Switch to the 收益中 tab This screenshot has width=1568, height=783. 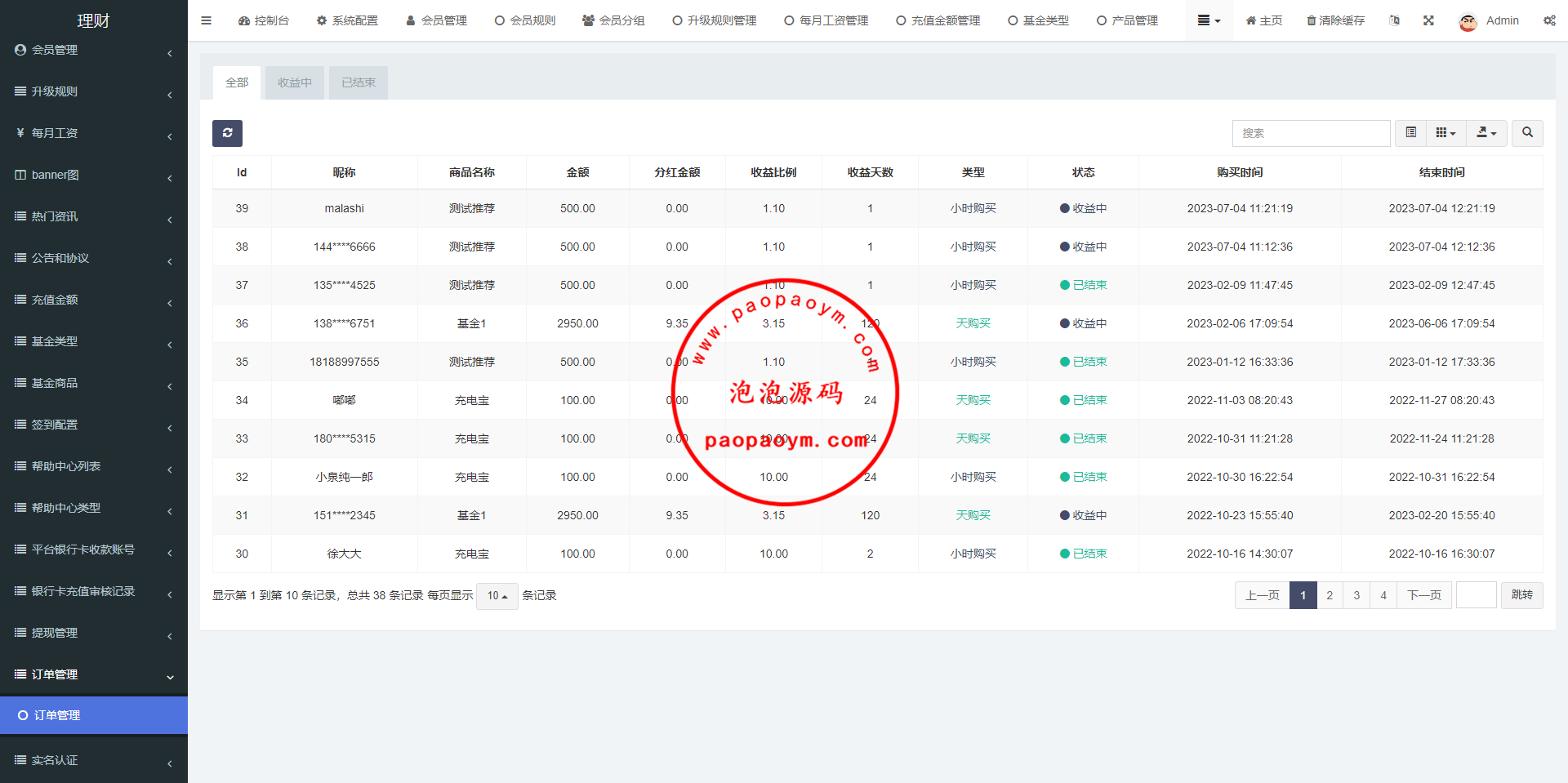[x=294, y=82]
